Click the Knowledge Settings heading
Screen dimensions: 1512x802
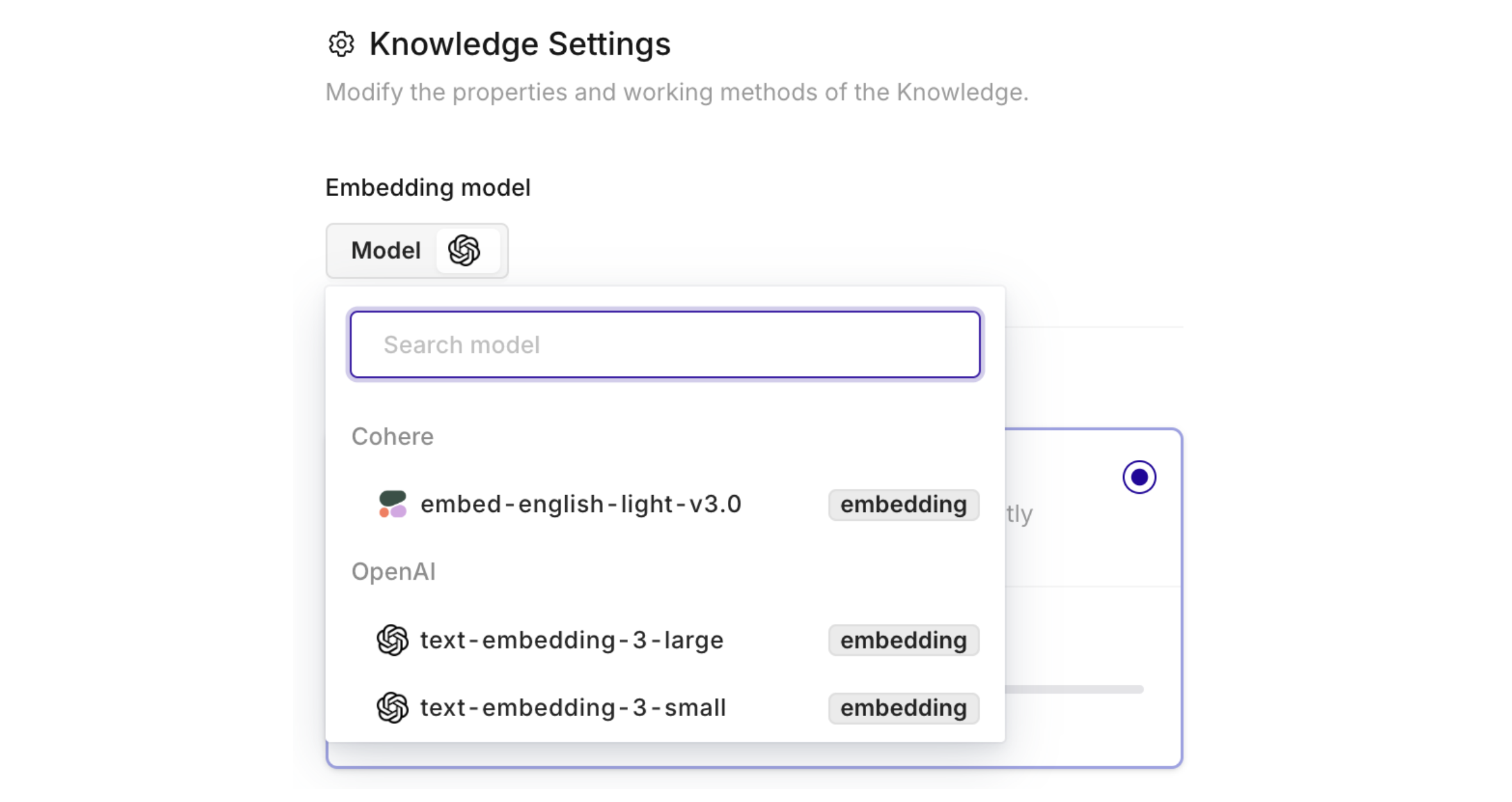[520, 44]
